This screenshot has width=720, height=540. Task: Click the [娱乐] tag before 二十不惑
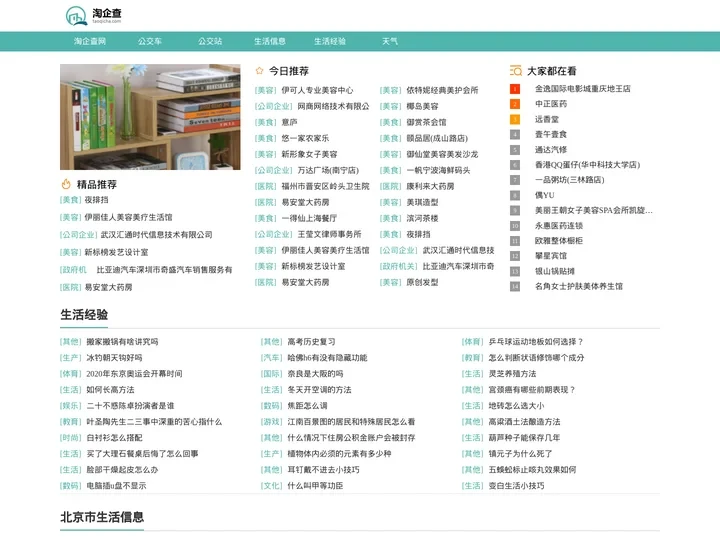(x=71, y=406)
